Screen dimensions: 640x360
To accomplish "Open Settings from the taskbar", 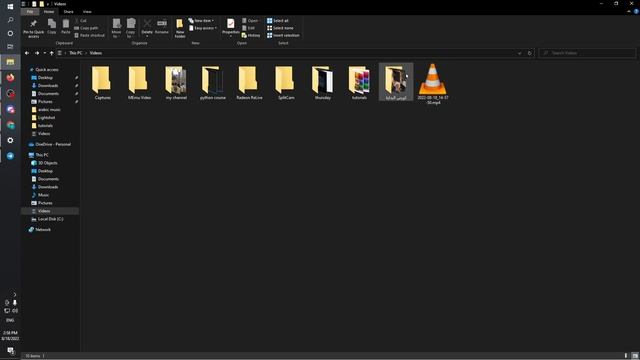I will (10, 140).
